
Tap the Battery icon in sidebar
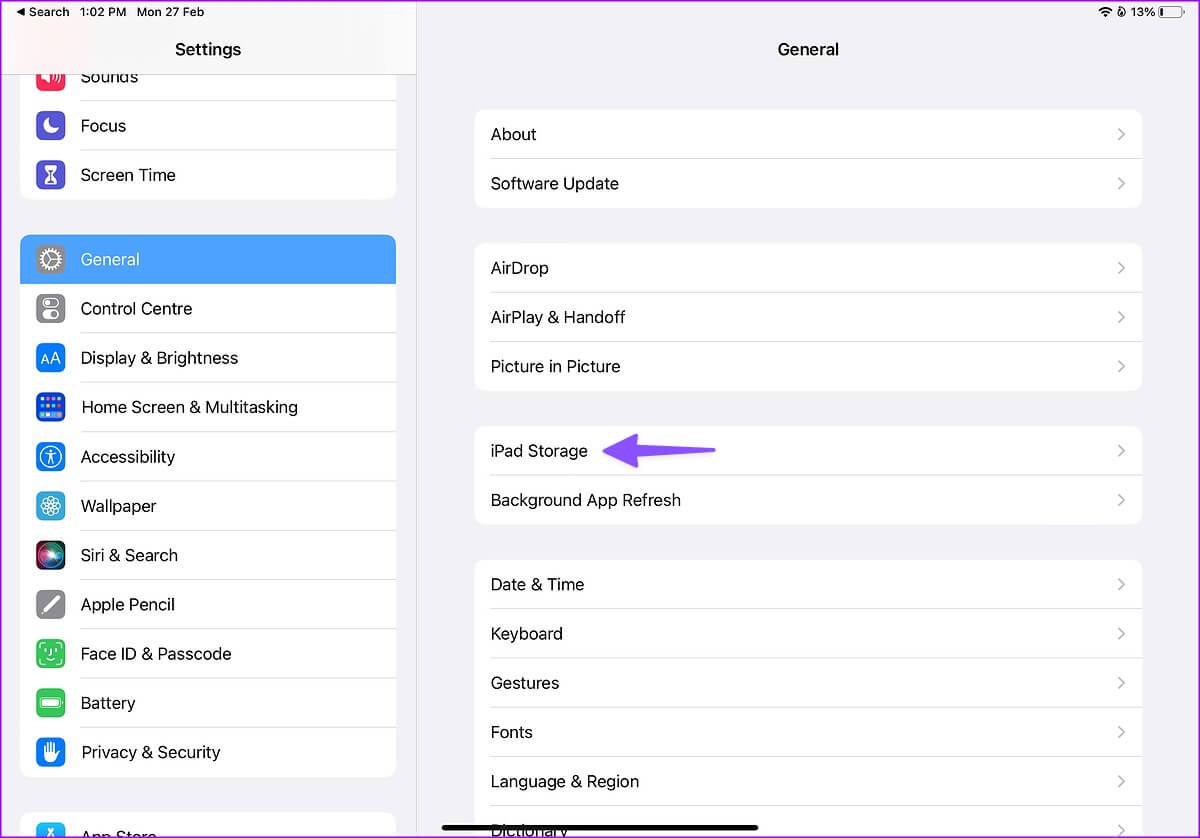(51, 703)
